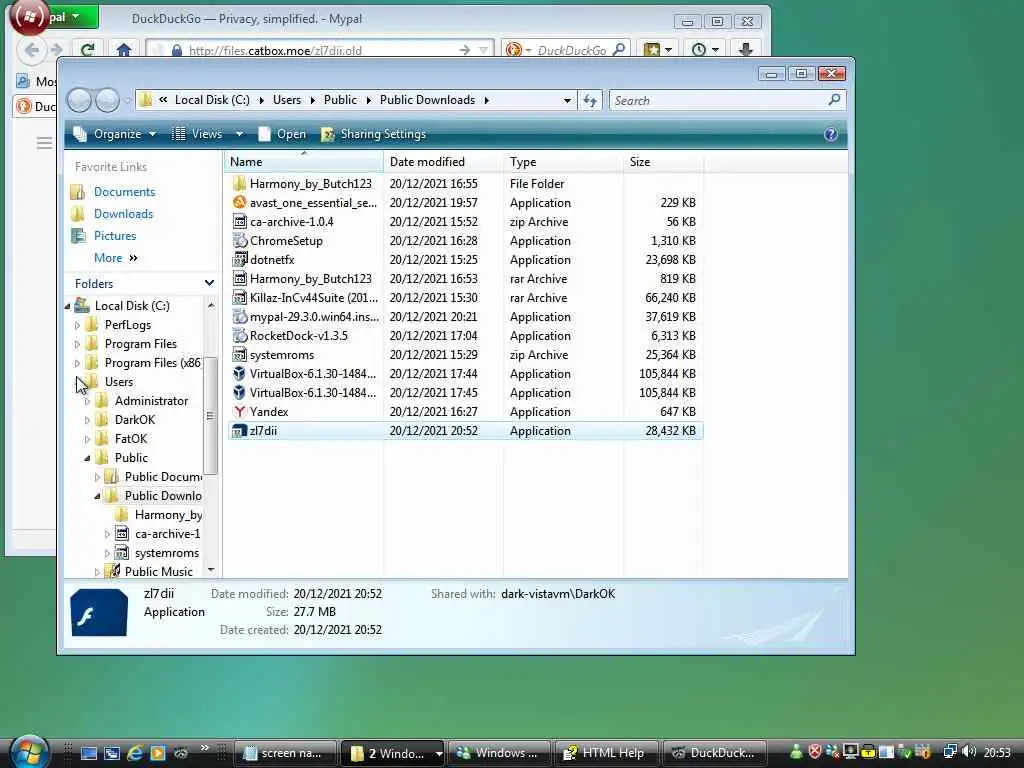Click the Mypal URL address field

pos(320,50)
